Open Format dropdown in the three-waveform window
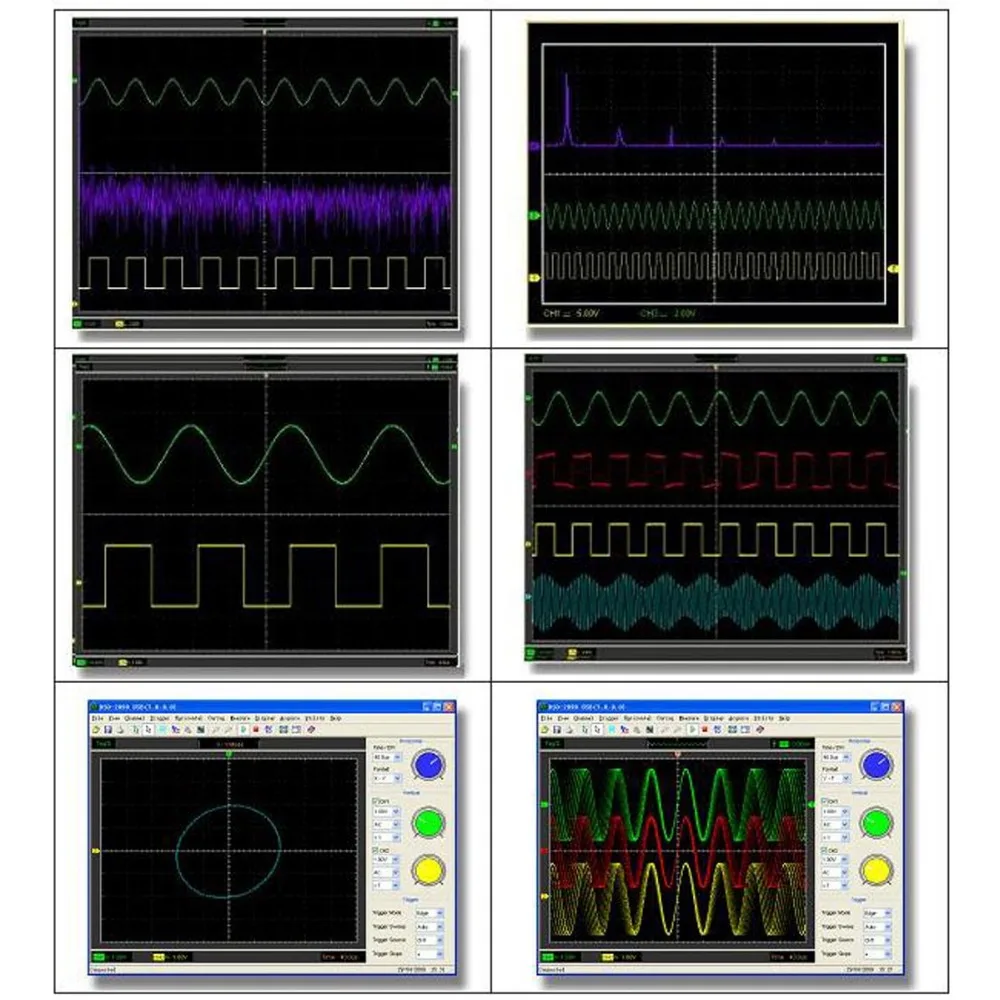The image size is (1000, 1000). (836, 778)
